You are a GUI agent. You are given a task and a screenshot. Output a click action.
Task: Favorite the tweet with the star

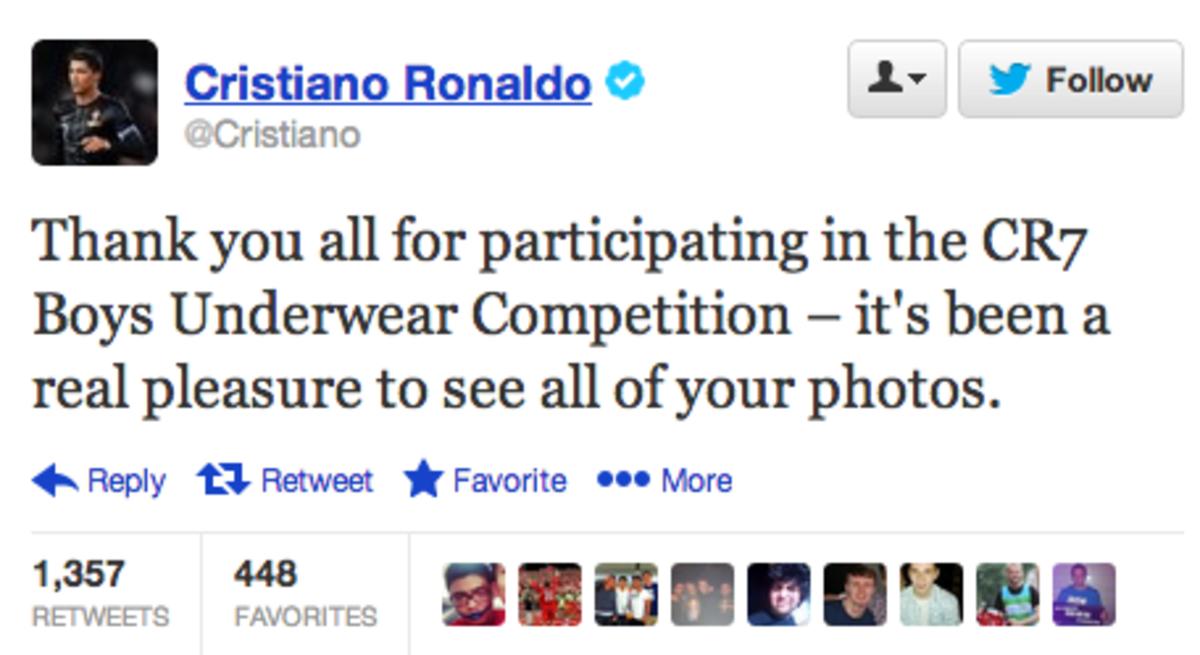pyautogui.click(x=486, y=481)
